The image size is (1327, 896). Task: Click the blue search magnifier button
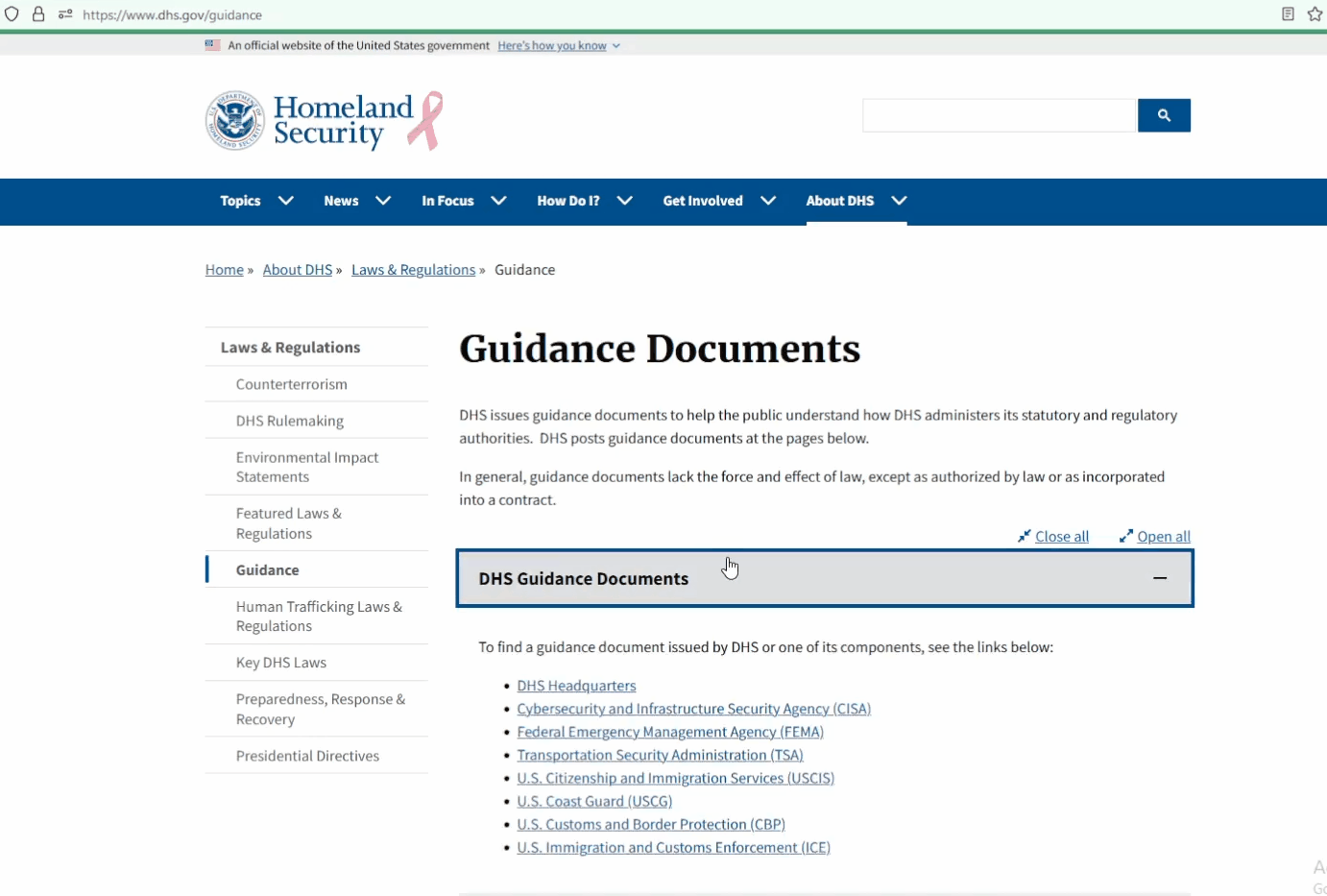click(1164, 115)
